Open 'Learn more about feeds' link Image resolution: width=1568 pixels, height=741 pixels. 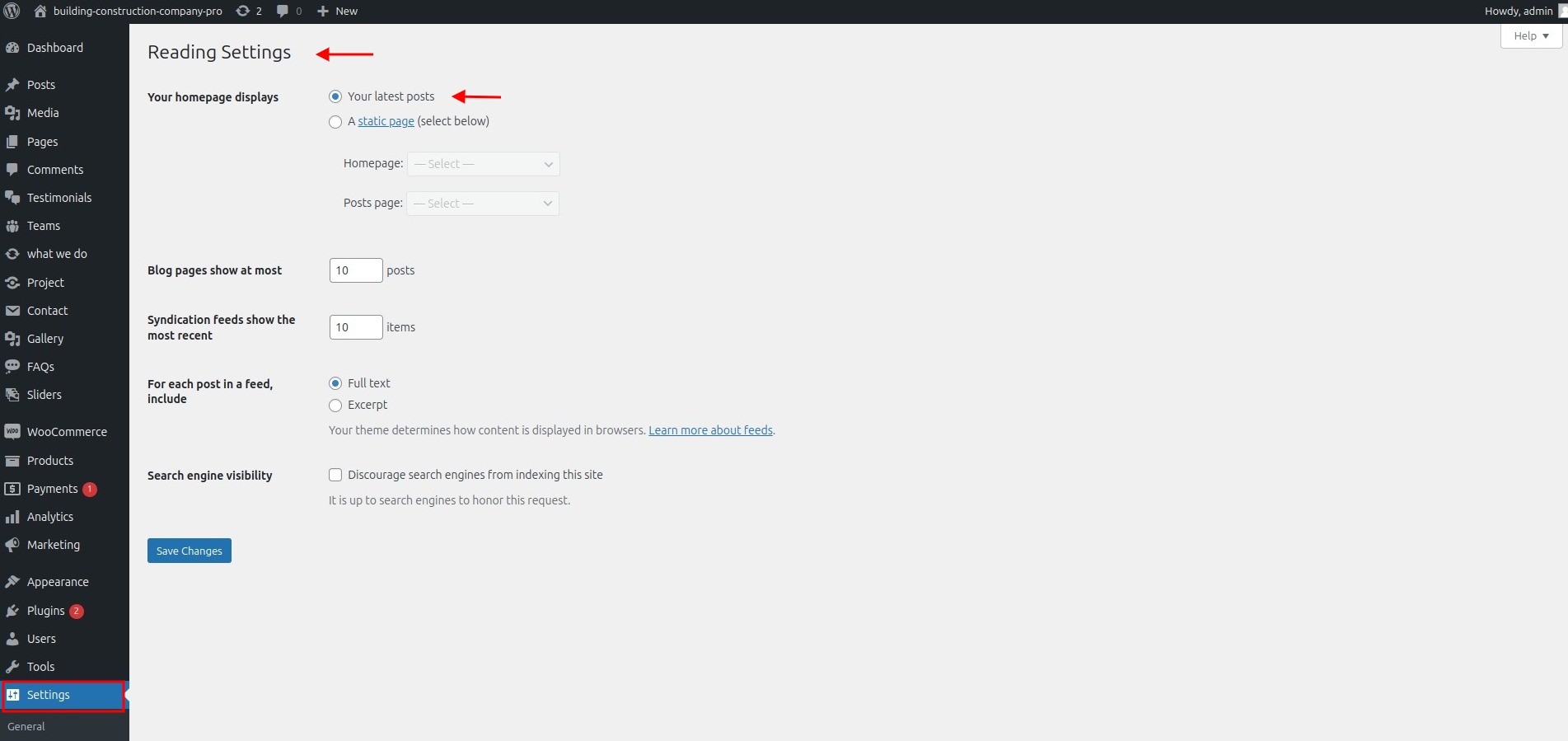pos(710,430)
